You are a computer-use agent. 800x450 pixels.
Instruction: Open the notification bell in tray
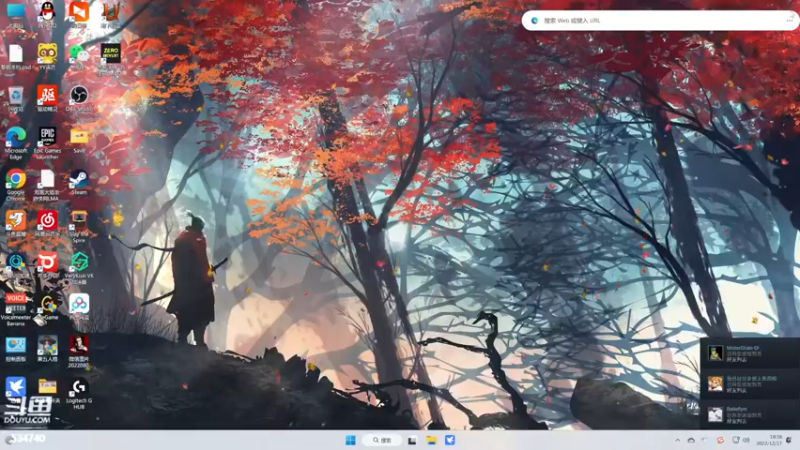tap(789, 440)
